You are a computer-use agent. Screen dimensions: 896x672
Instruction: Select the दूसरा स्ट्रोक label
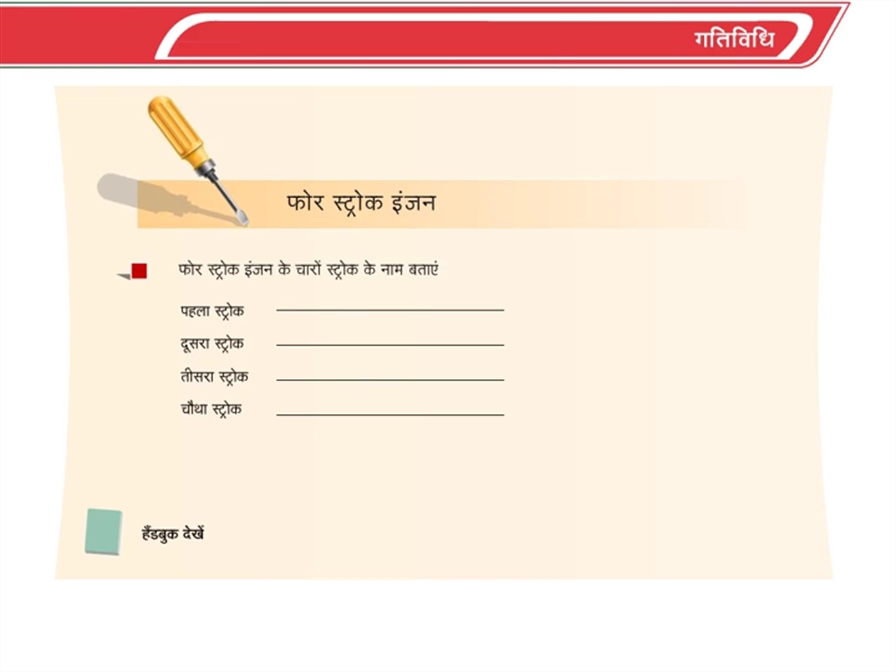tap(212, 344)
